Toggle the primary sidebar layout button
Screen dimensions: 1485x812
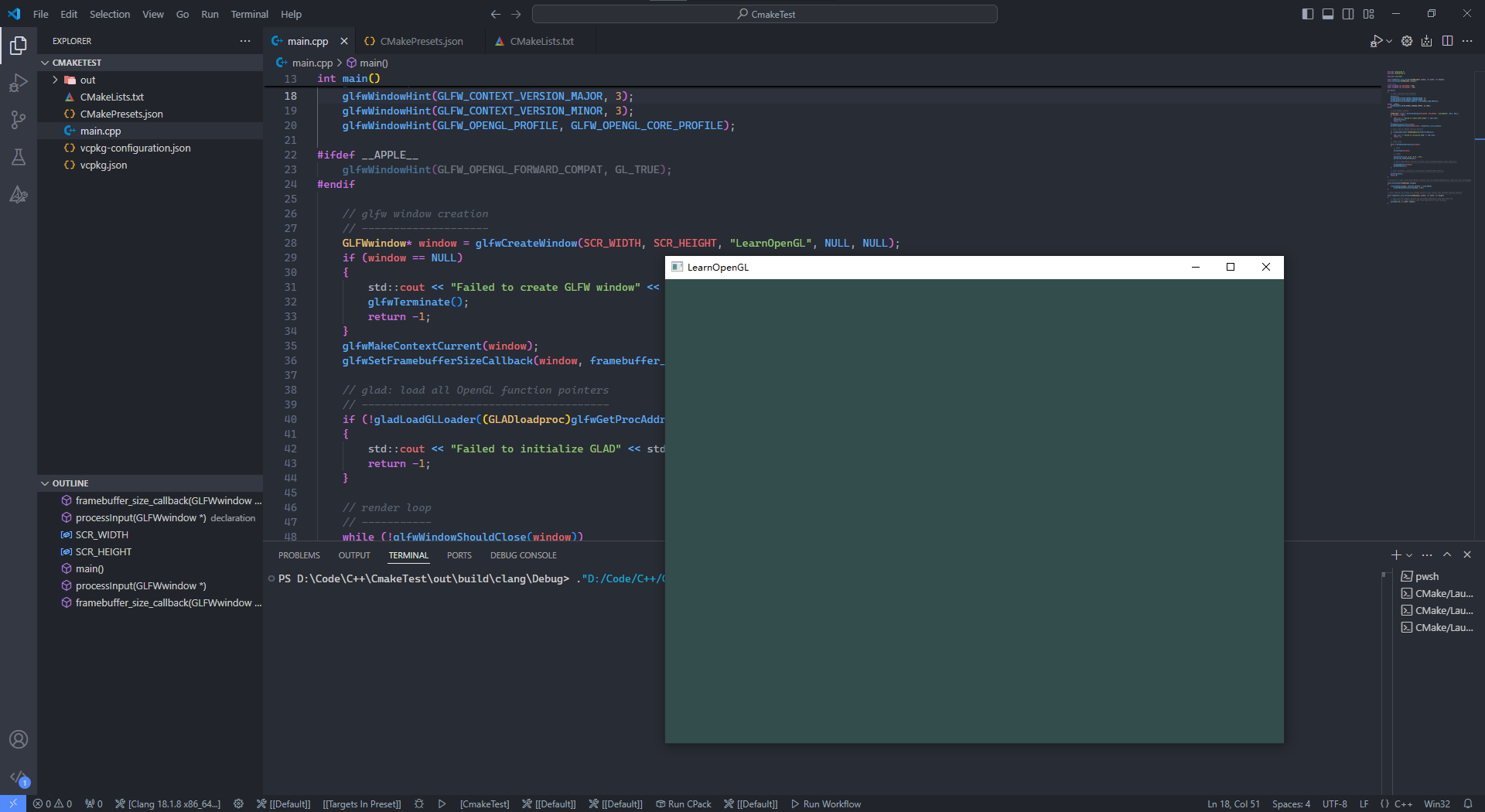[x=1308, y=14]
